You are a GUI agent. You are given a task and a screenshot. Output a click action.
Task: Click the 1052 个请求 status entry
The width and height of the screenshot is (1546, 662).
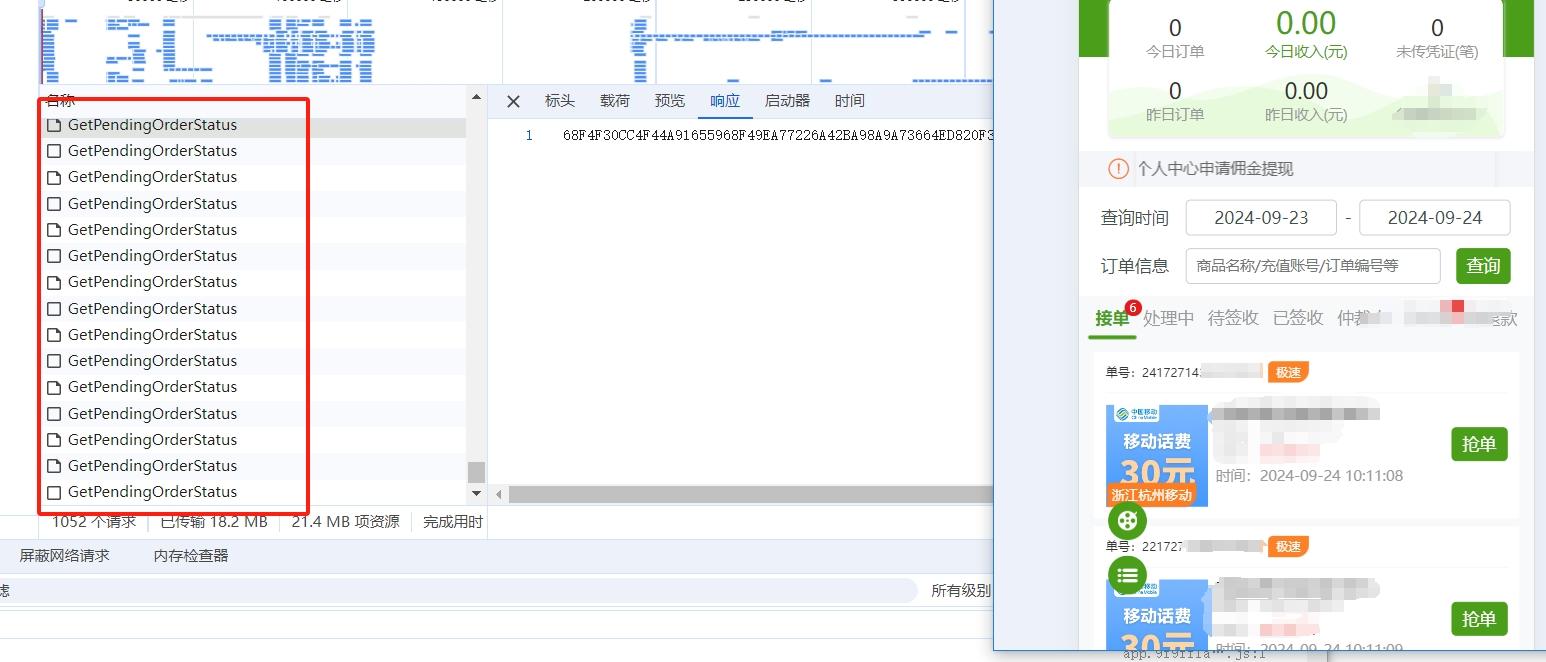click(x=94, y=521)
